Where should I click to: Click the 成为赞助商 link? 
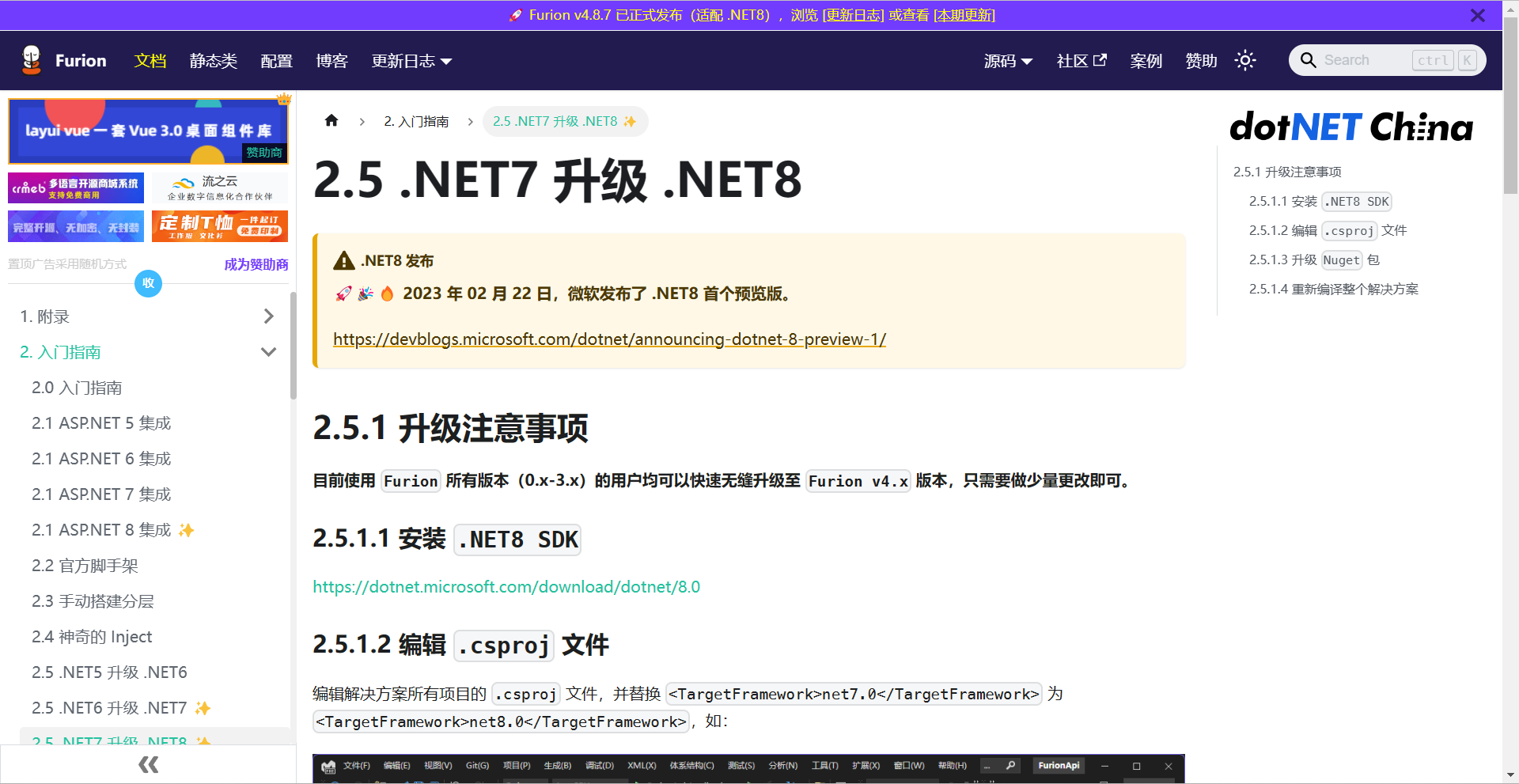point(256,264)
